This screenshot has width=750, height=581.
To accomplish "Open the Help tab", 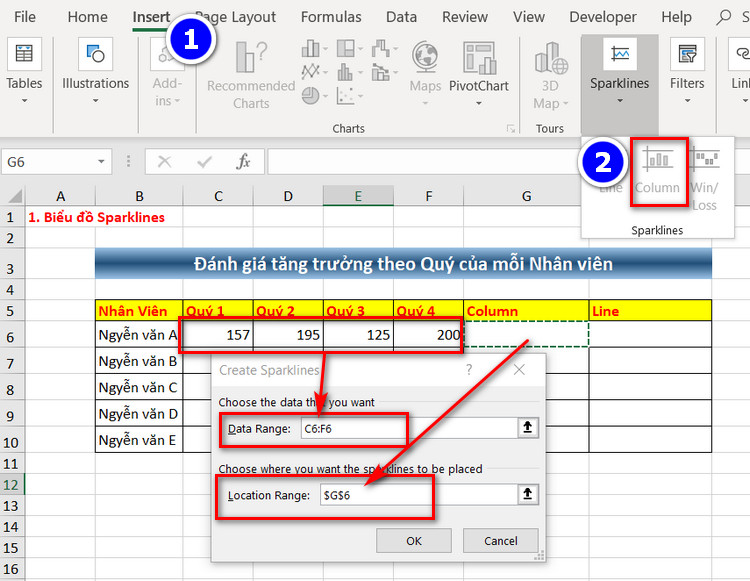I will click(676, 17).
